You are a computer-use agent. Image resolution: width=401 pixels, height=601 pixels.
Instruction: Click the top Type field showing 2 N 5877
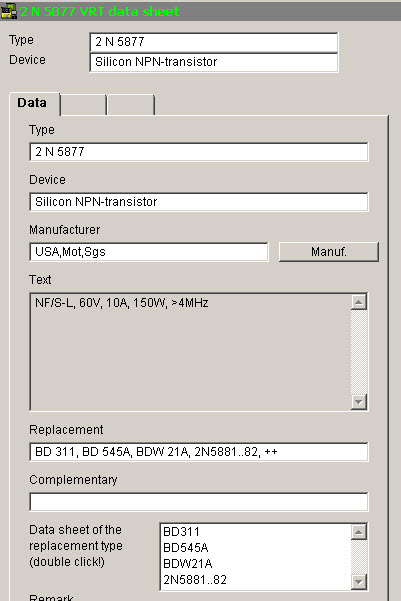[x=214, y=42]
